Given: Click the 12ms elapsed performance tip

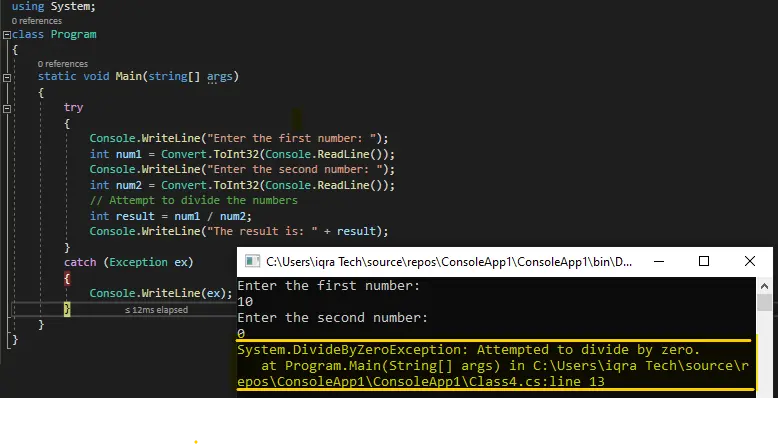Looking at the screenshot, I should [x=156, y=310].
